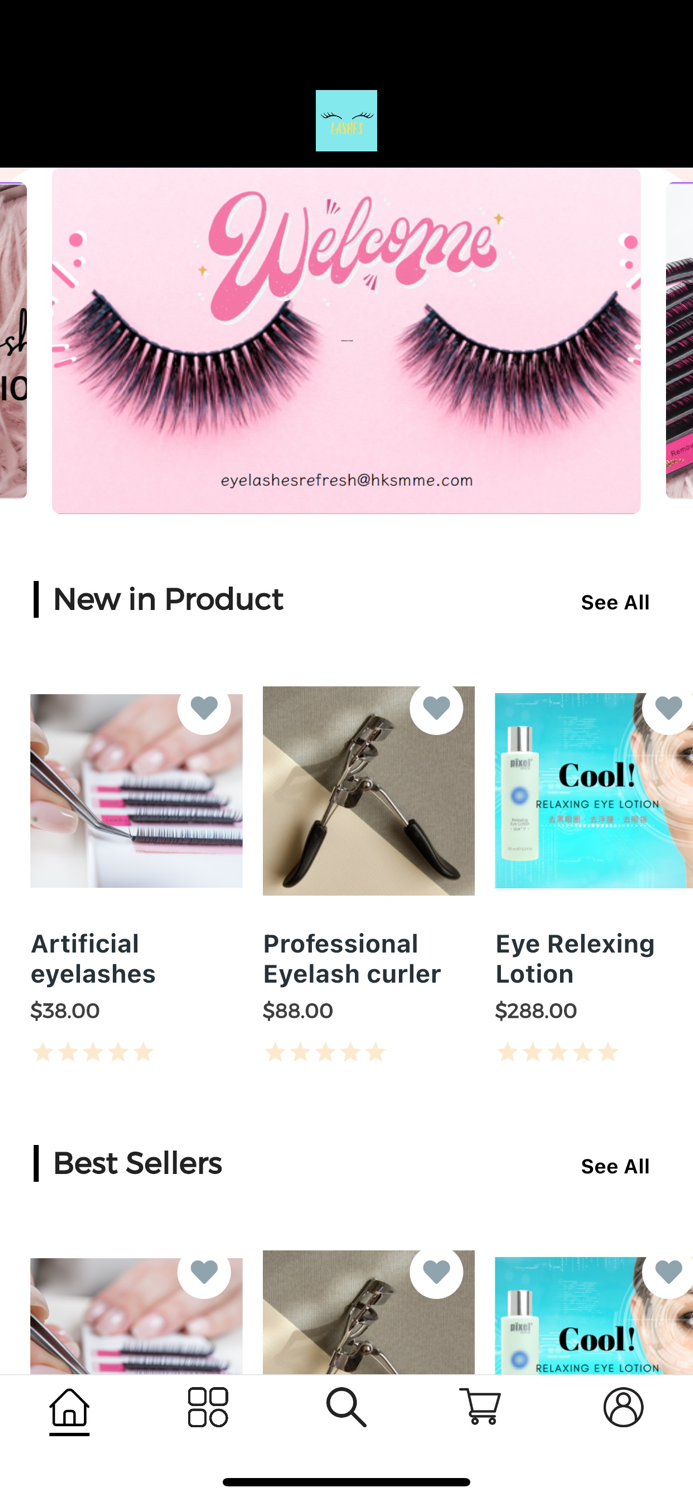See All New in Product items
693x1500 pixels.
[x=615, y=602]
